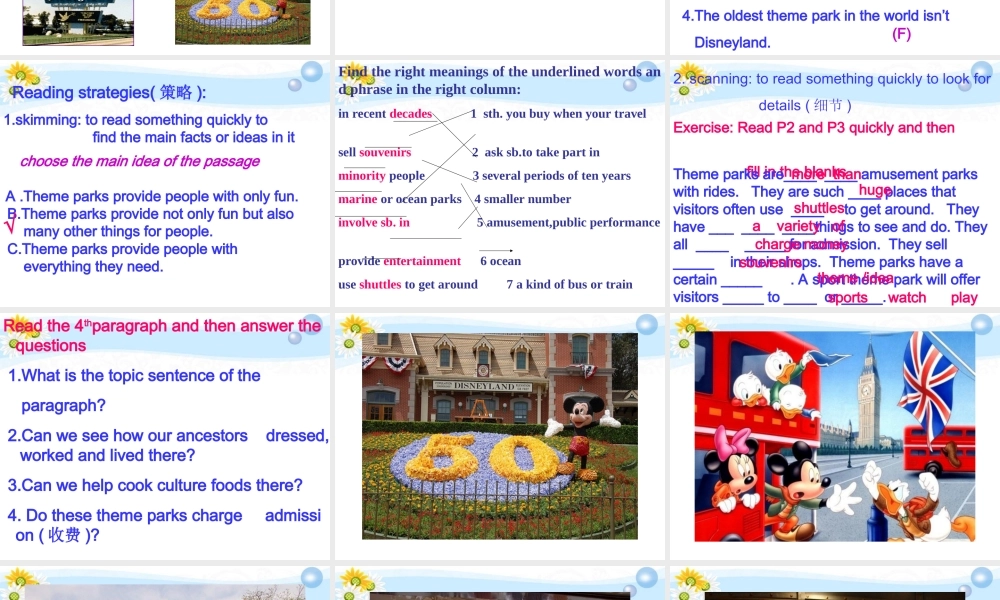The image size is (1000, 600).
Task: Click the '(F)' answer mark
Action: pyautogui.click(x=901, y=34)
